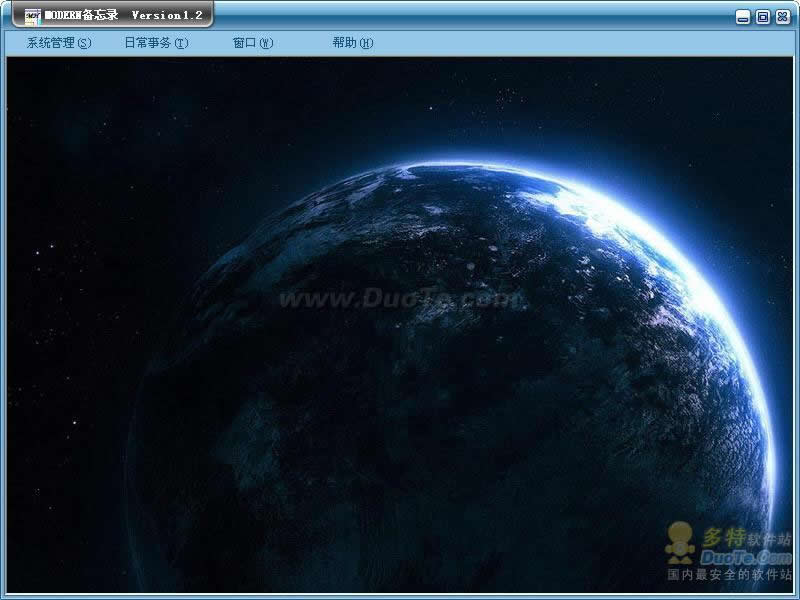Viewport: 800px width, 600px height.
Task: Maximize the MODERN备忘录 window
Action: pos(763,17)
